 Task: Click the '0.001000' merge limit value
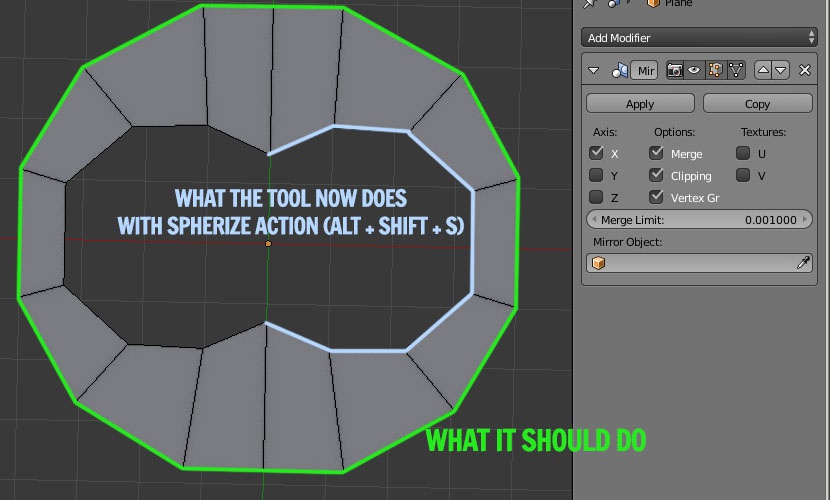pos(770,220)
